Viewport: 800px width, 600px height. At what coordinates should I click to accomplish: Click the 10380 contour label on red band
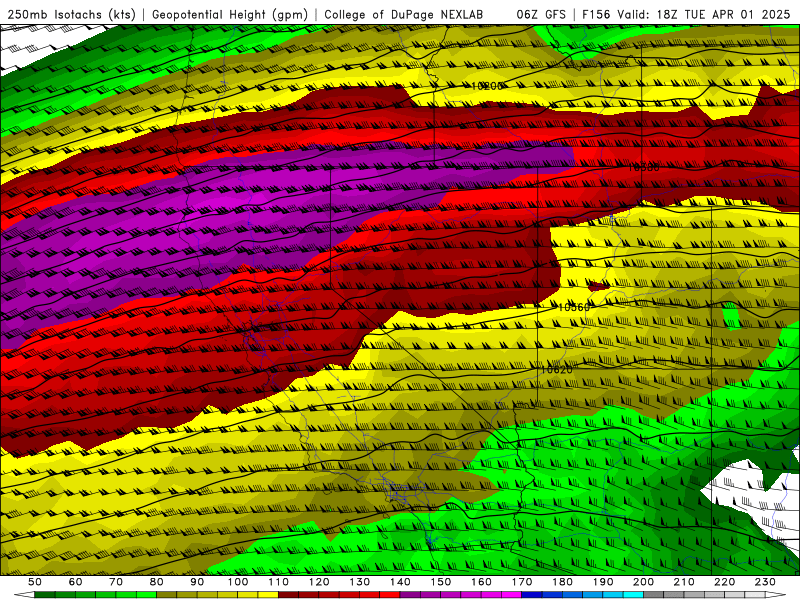click(x=643, y=167)
